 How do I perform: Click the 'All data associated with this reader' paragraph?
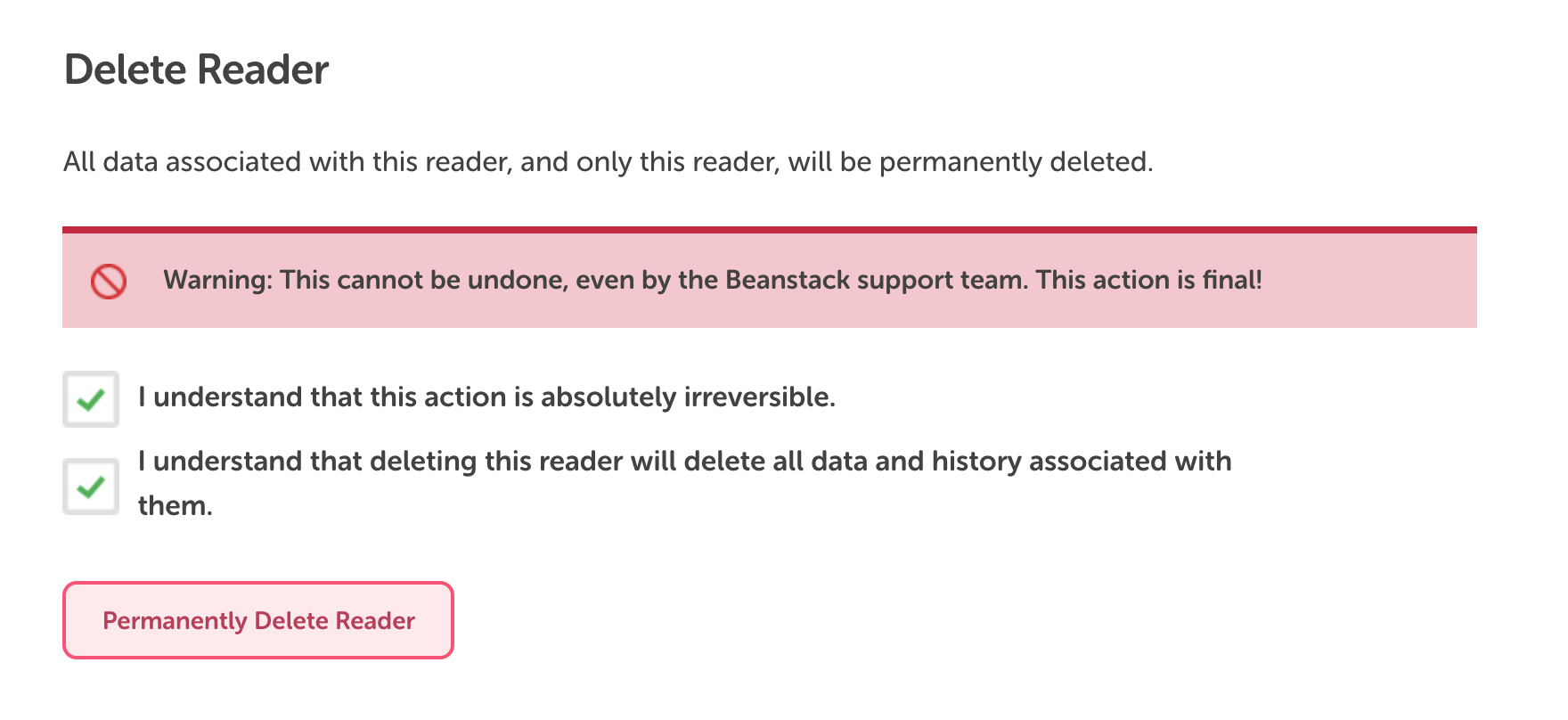[608, 162]
